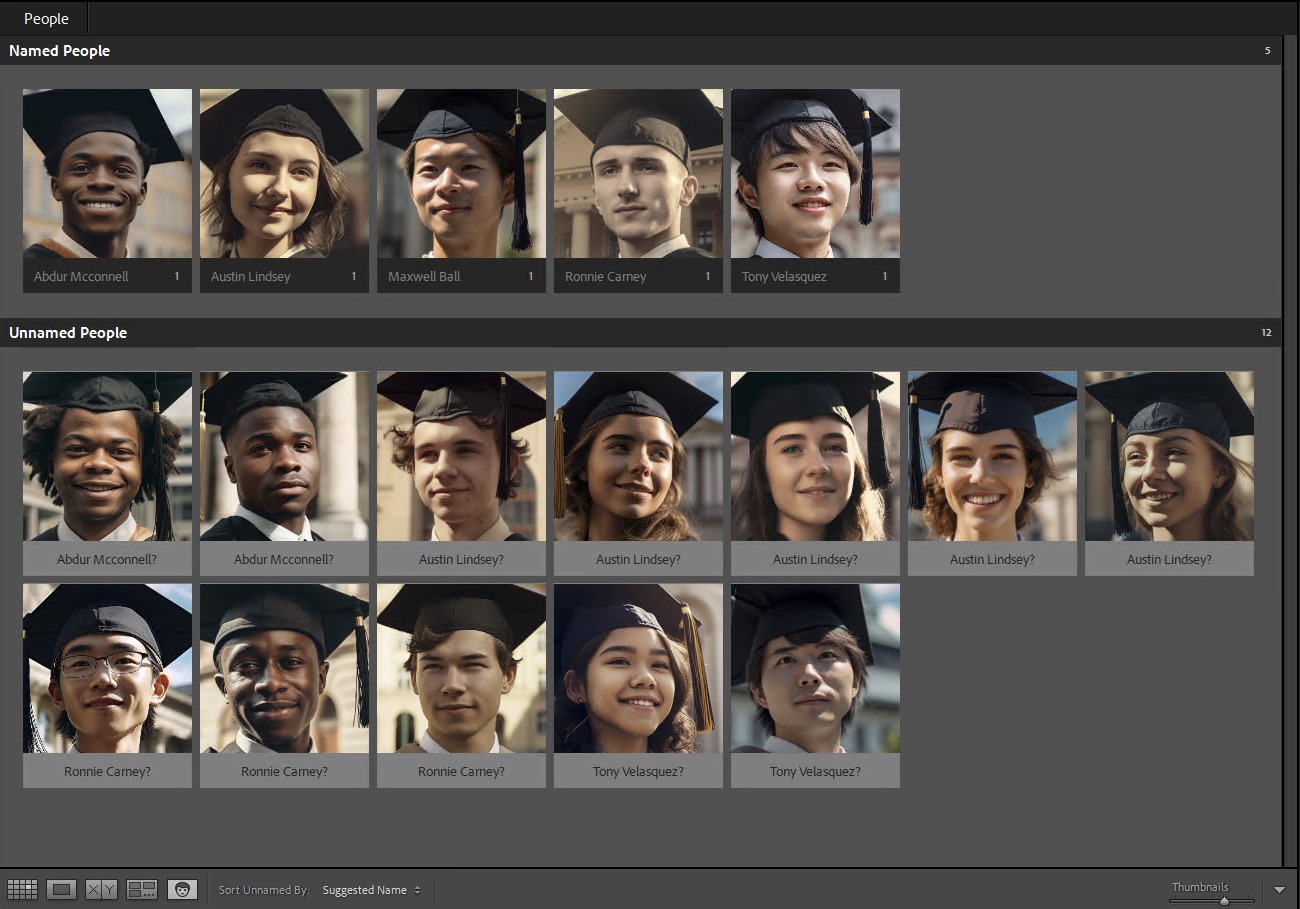Click the photo count badge on Austin Lindsey
Screen dimensions: 1300x909
354,276
